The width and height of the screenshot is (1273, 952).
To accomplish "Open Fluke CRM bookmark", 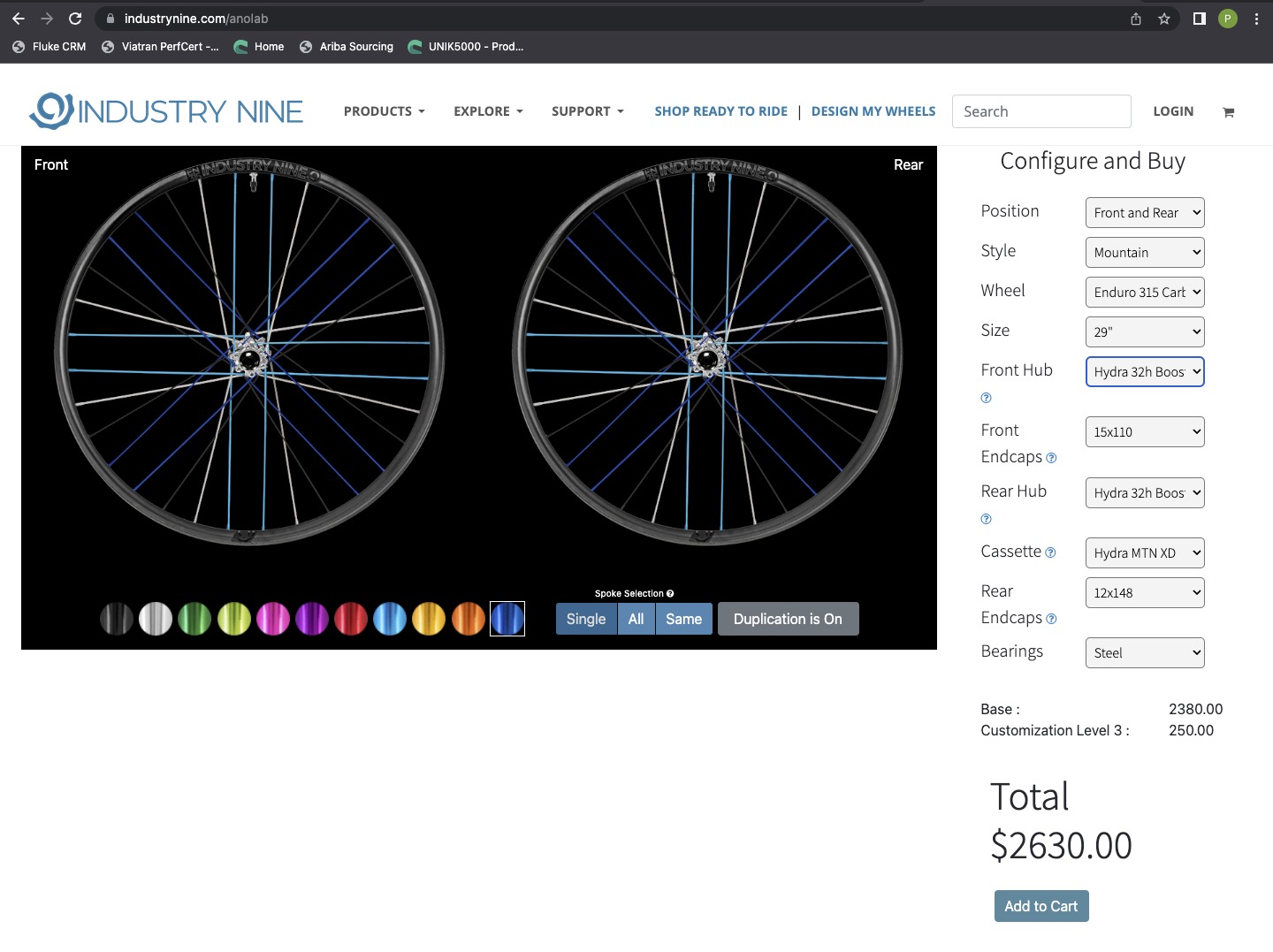I will (x=50, y=47).
